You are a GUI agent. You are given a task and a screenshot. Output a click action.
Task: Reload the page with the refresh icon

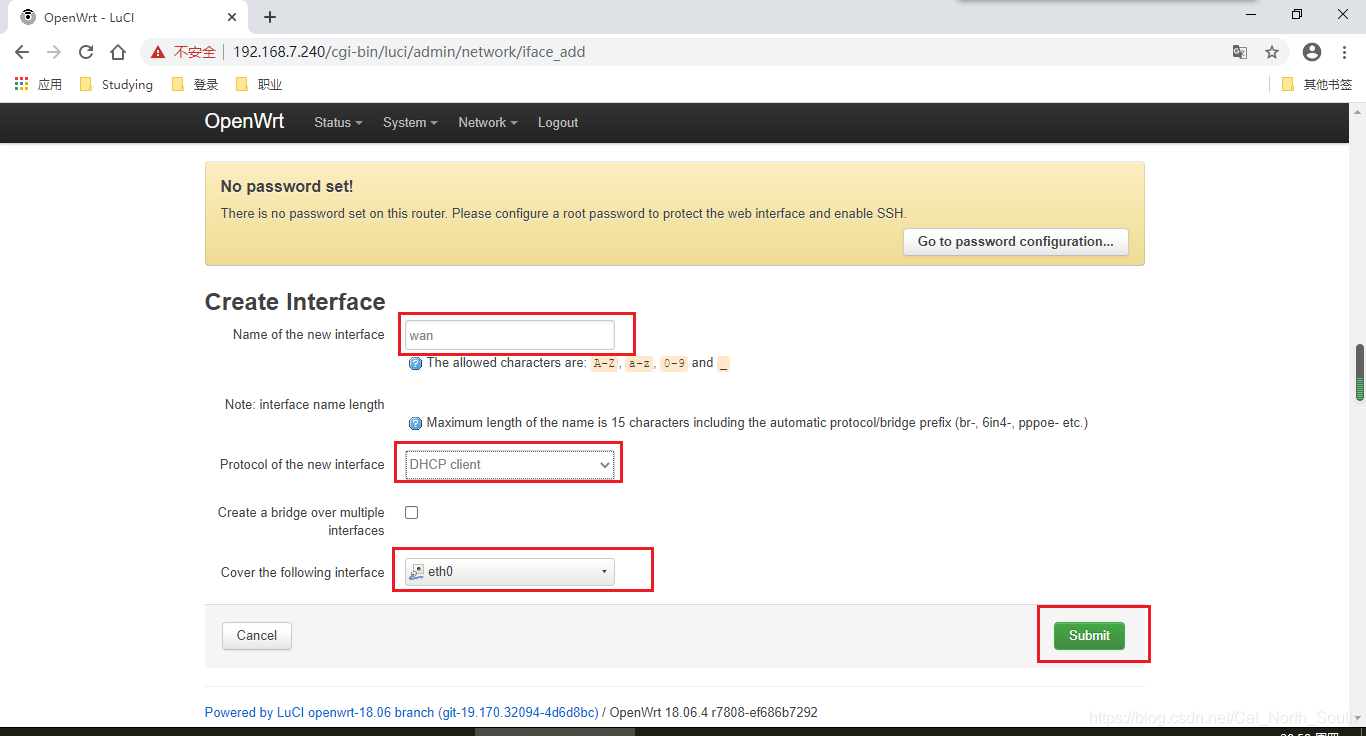(x=86, y=52)
